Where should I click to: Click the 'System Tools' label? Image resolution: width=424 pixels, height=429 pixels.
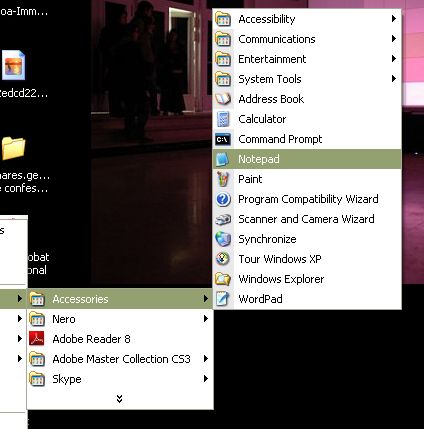(x=270, y=79)
